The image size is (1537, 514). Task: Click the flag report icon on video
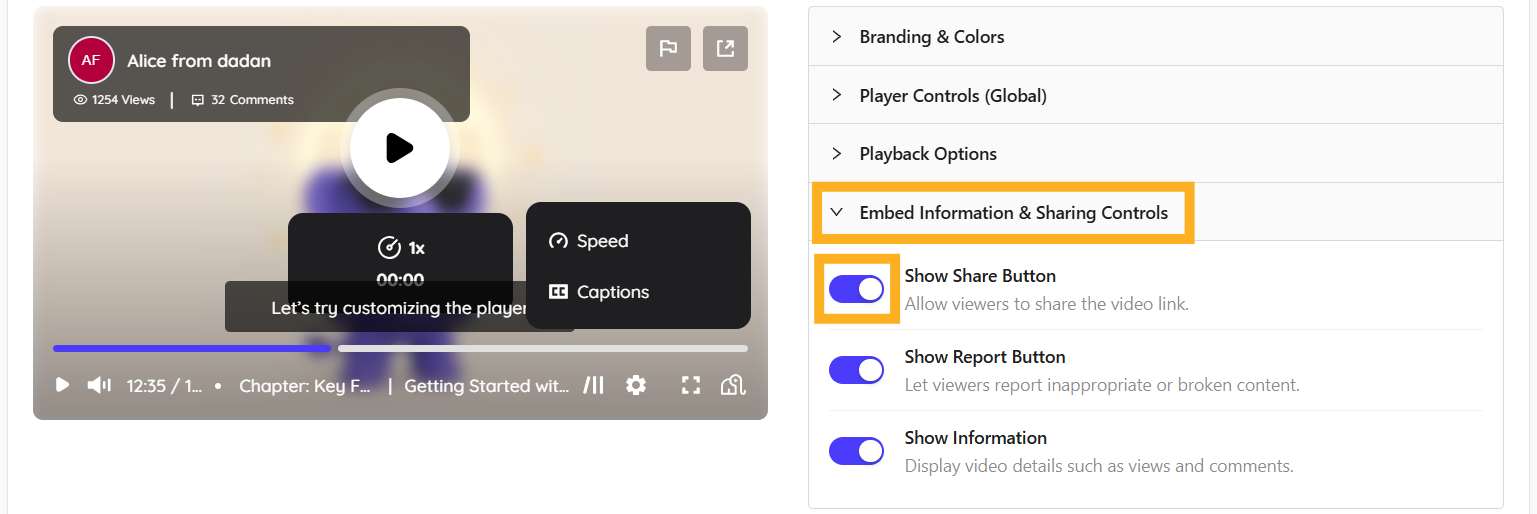668,48
